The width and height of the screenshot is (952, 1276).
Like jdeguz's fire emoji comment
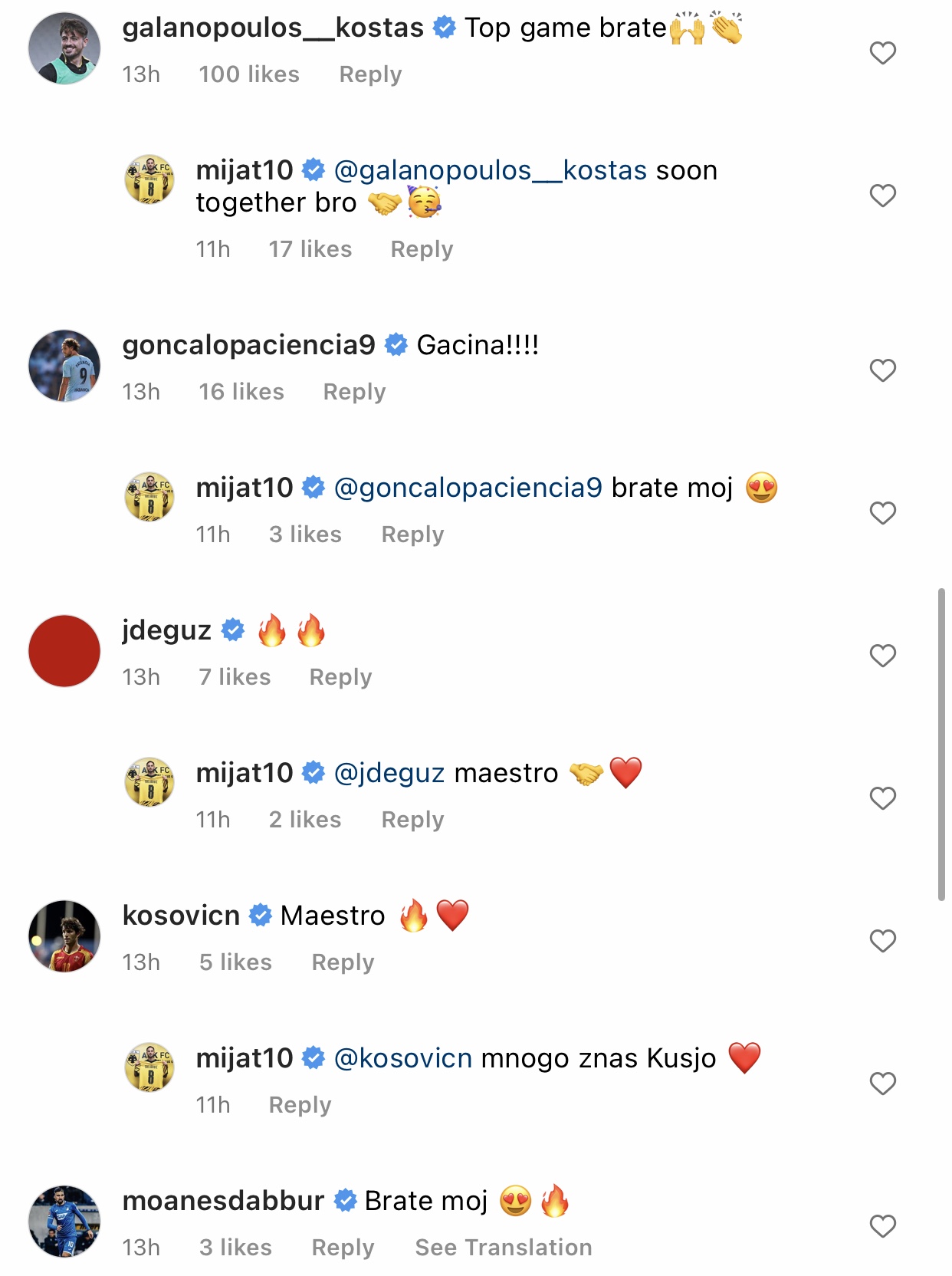pyautogui.click(x=882, y=656)
